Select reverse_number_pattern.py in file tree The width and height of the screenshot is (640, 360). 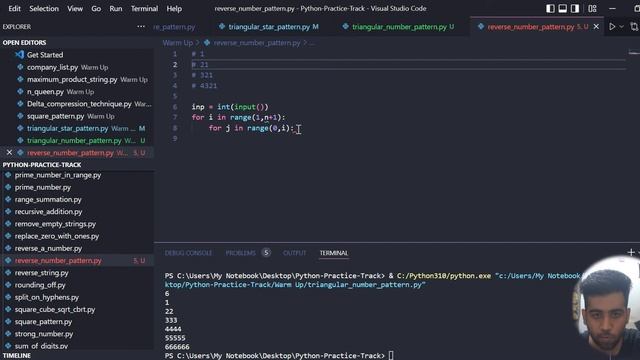tap(58, 260)
